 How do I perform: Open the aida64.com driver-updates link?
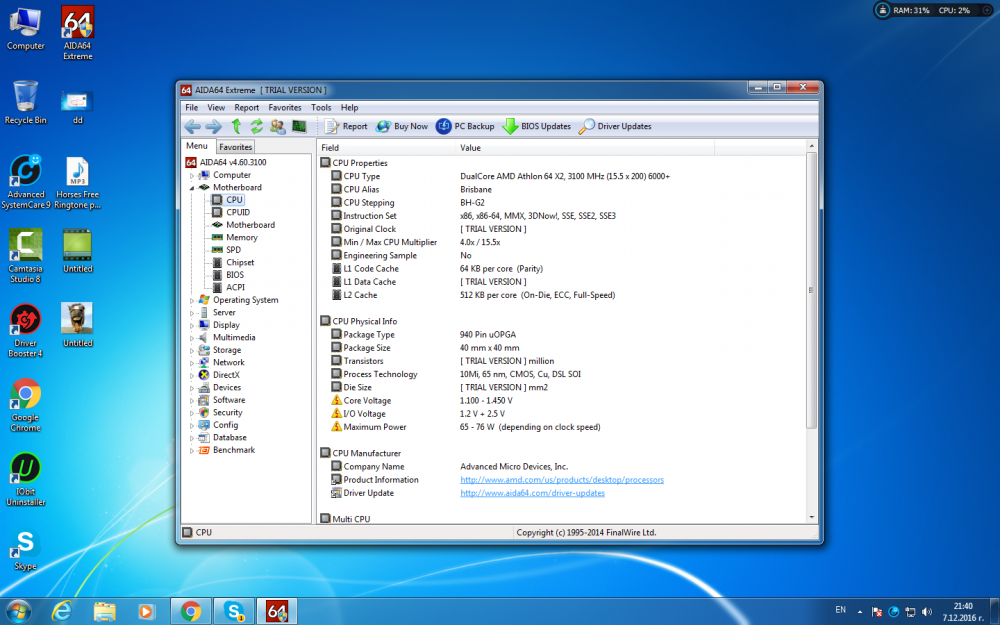[x=533, y=494]
